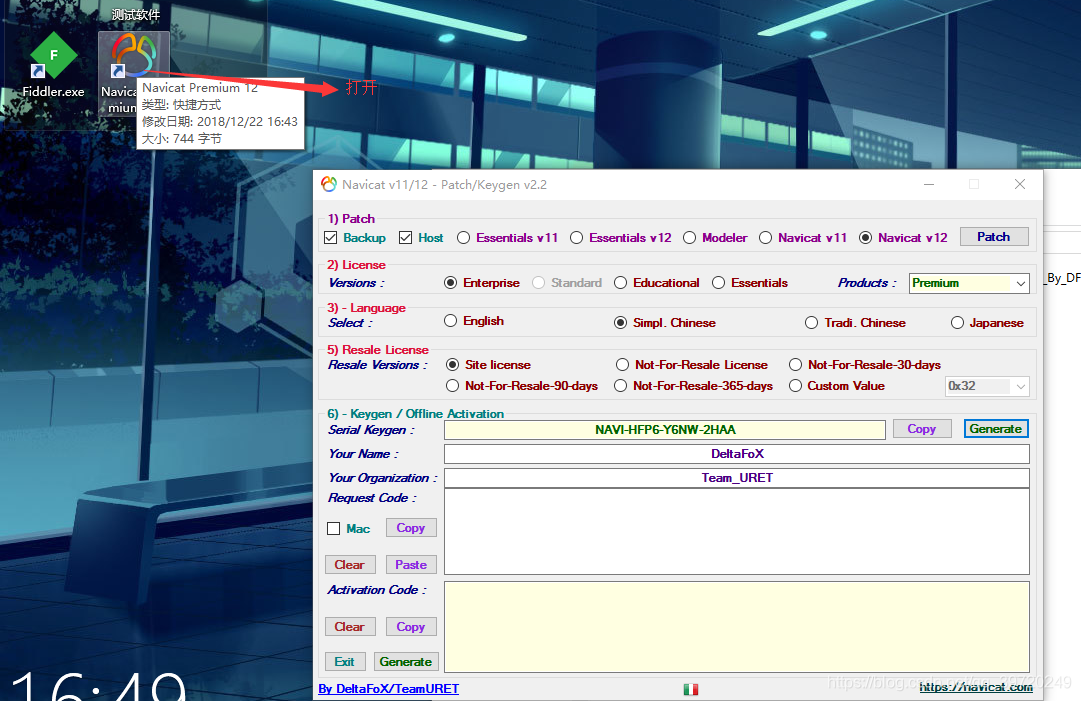1081x701 pixels.
Task: Open the By DeltaFoX/TeamURET link
Action: coord(389,689)
